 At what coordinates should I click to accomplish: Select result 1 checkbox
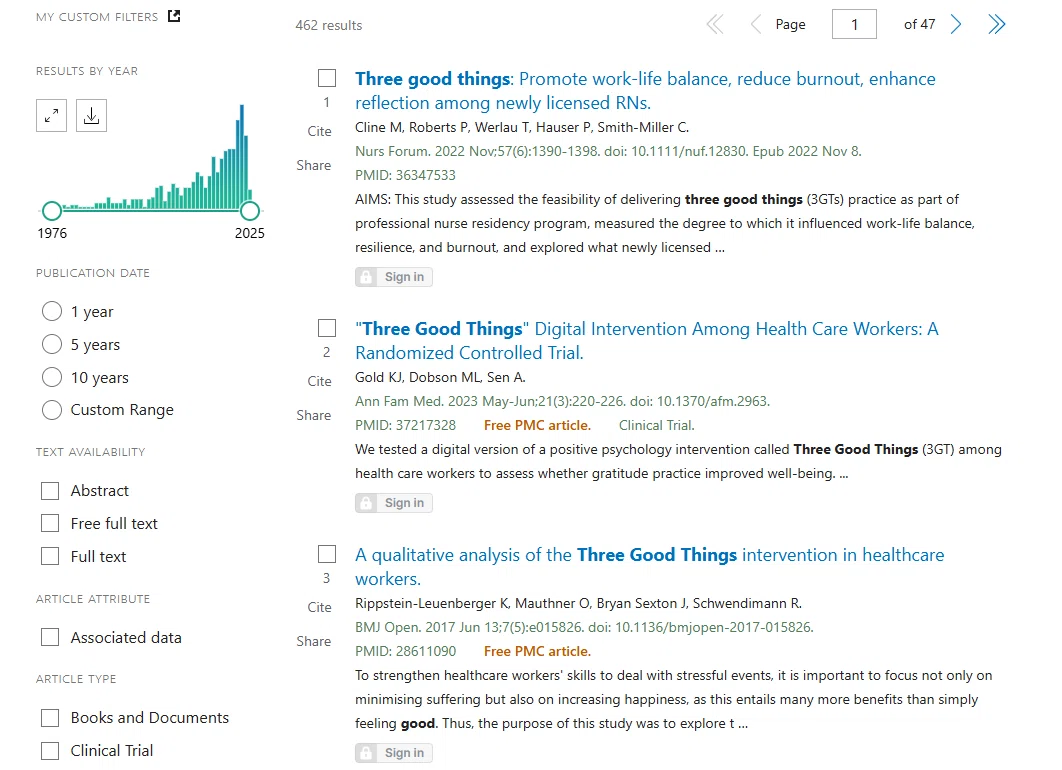tap(327, 79)
